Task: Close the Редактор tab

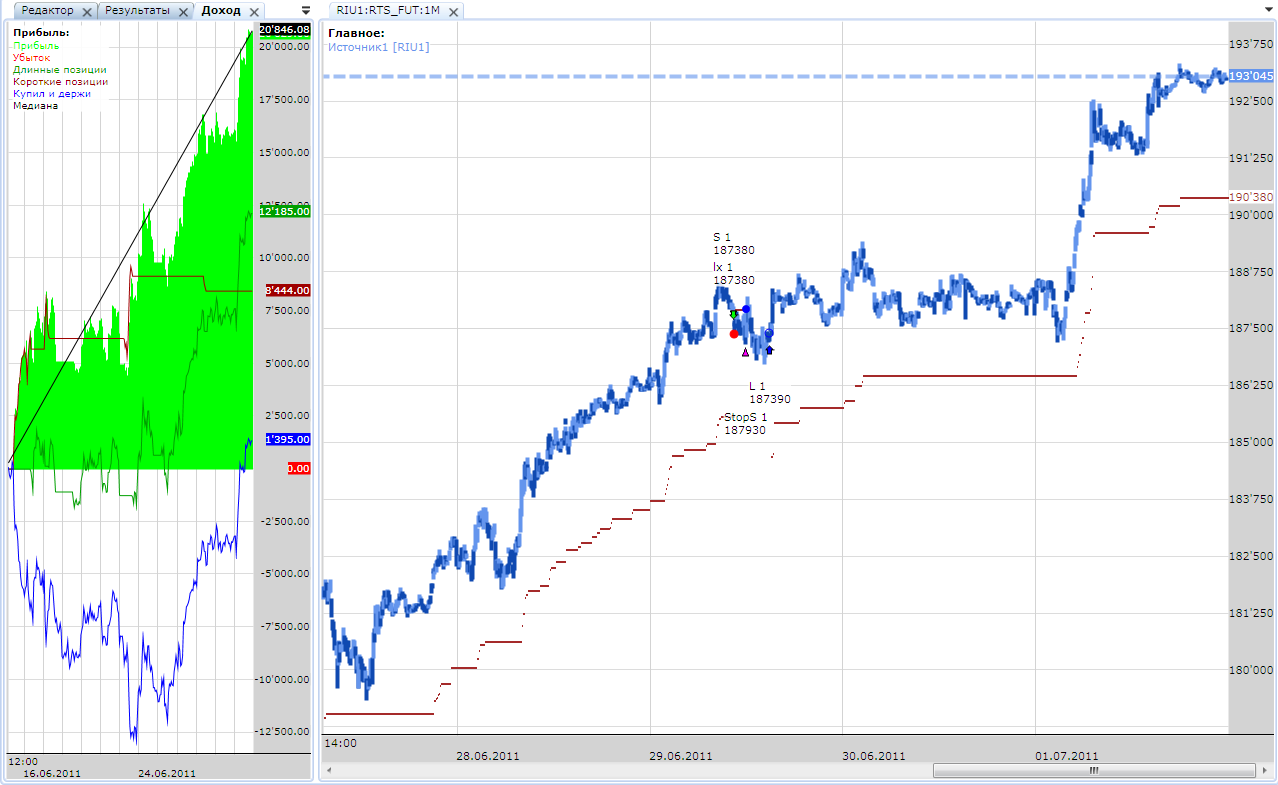Action: [x=87, y=12]
